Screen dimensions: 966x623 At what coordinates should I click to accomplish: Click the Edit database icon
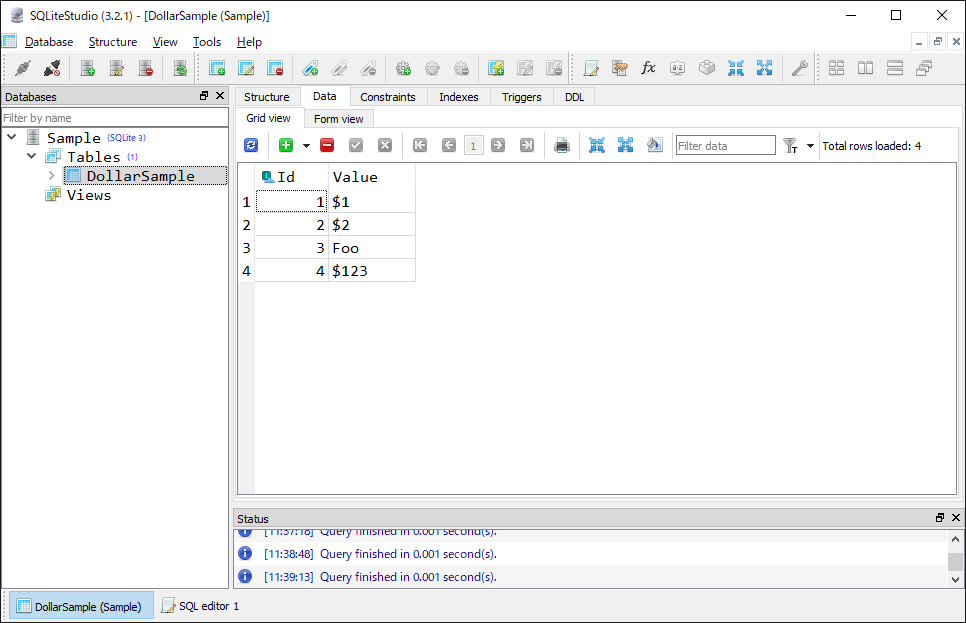point(116,68)
